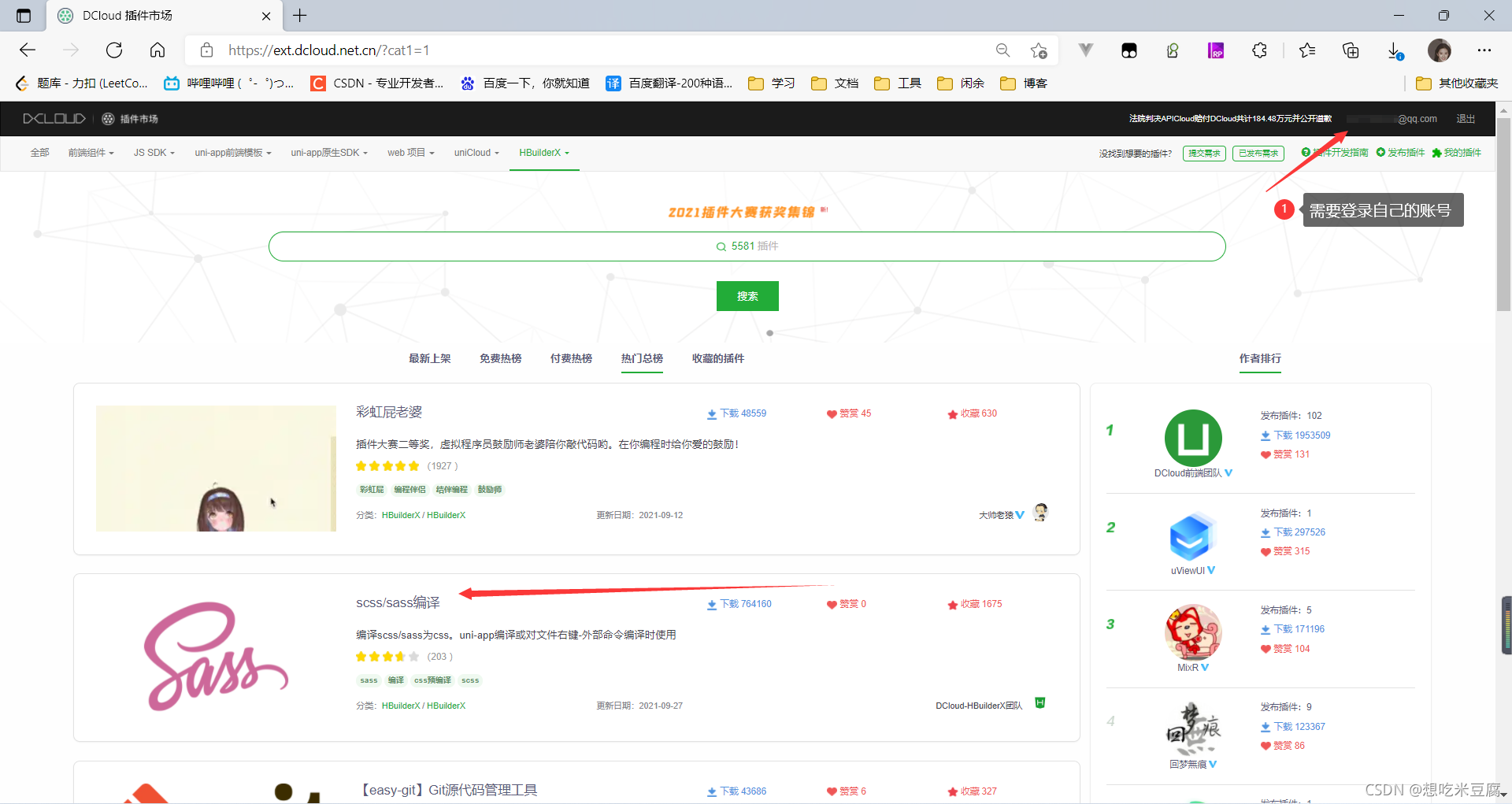Click the 插件开发指南 question mark icon
Screen dimensions: 1512x804
1304,153
